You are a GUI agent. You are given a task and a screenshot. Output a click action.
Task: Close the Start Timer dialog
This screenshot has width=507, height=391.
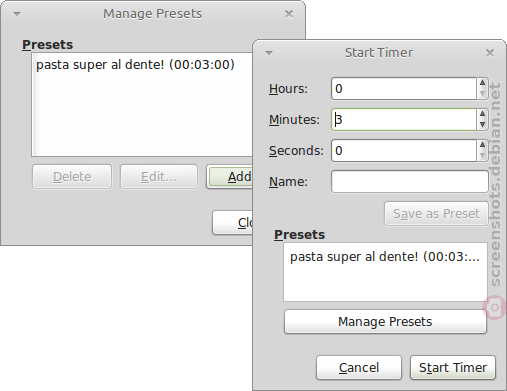click(490, 53)
